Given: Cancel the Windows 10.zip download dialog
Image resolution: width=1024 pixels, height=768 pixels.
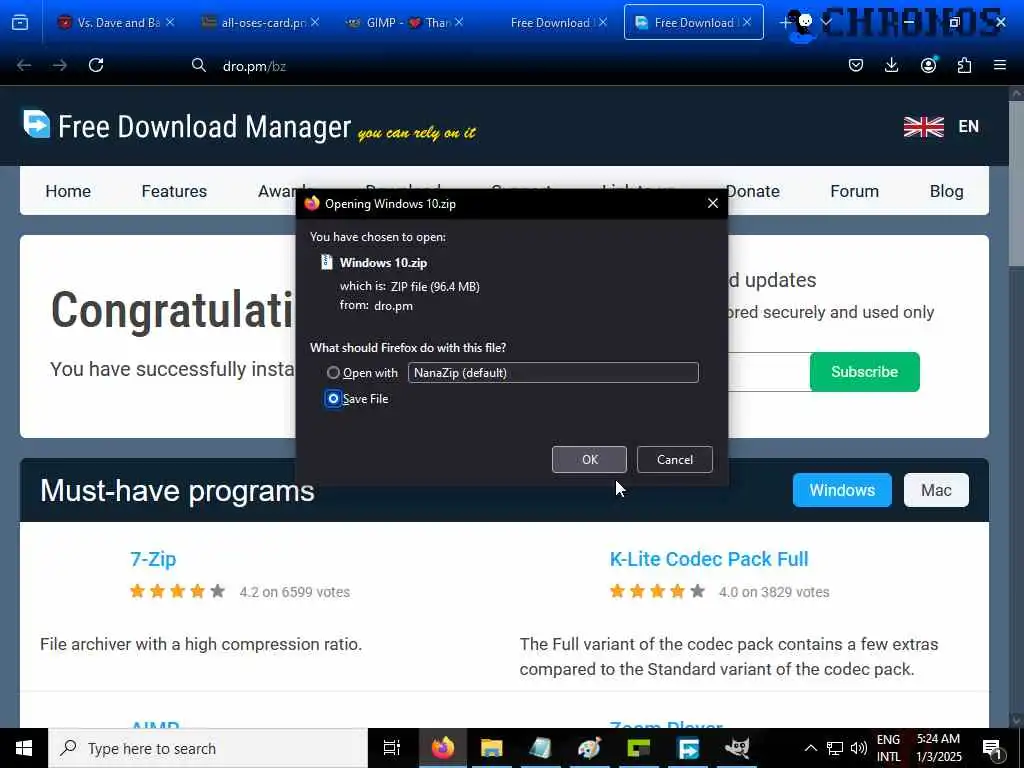Looking at the screenshot, I should pos(675,460).
